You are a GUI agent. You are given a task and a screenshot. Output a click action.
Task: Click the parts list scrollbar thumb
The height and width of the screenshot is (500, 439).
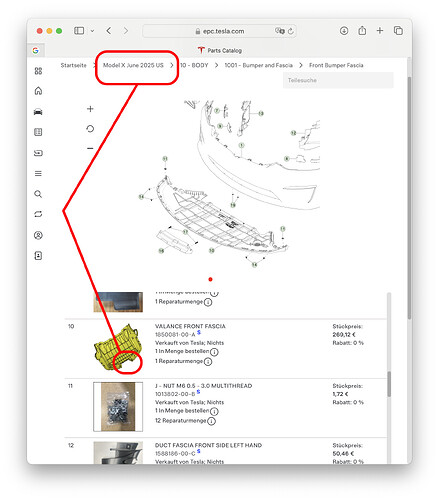389,384
